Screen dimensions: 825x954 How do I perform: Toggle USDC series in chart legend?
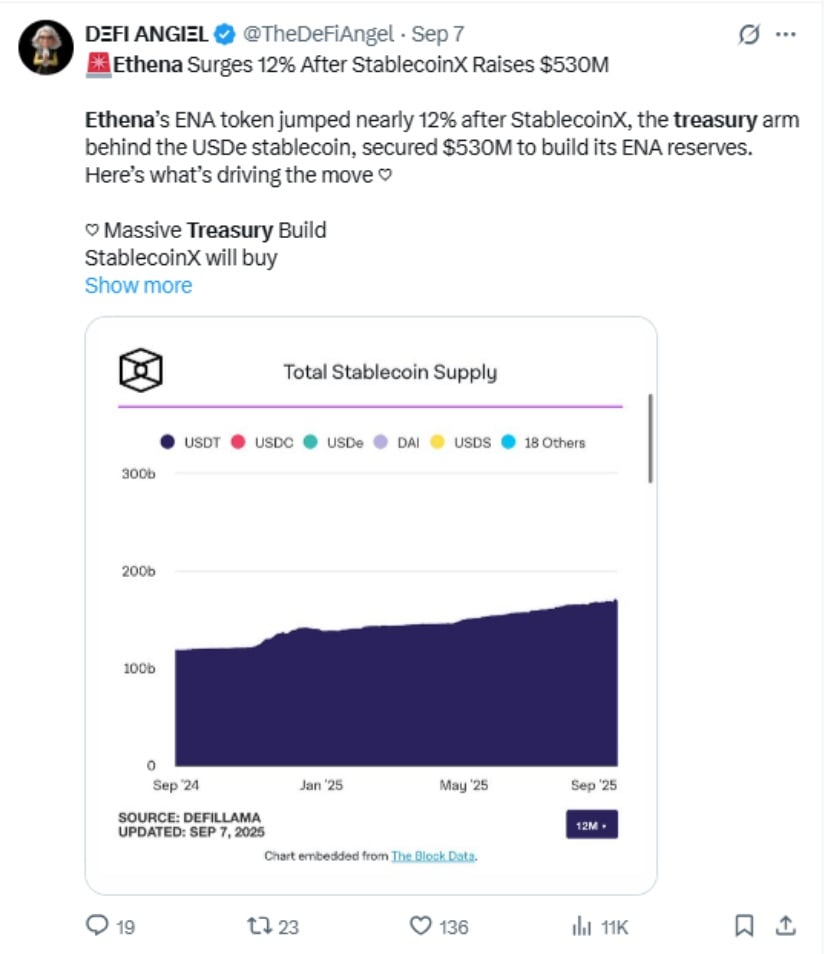262,442
